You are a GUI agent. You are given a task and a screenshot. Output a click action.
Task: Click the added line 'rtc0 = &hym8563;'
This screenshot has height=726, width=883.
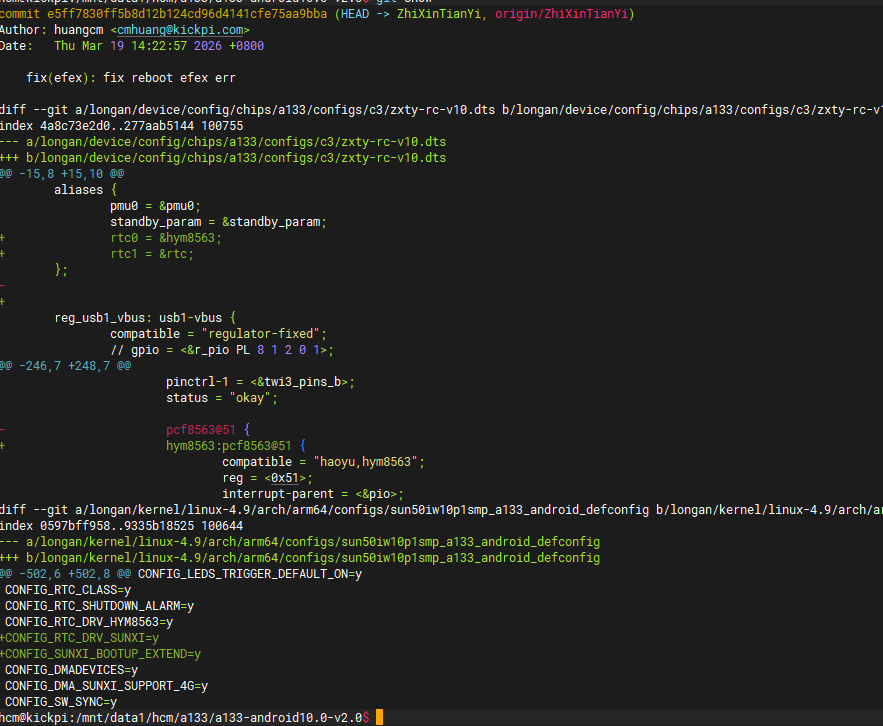point(166,237)
